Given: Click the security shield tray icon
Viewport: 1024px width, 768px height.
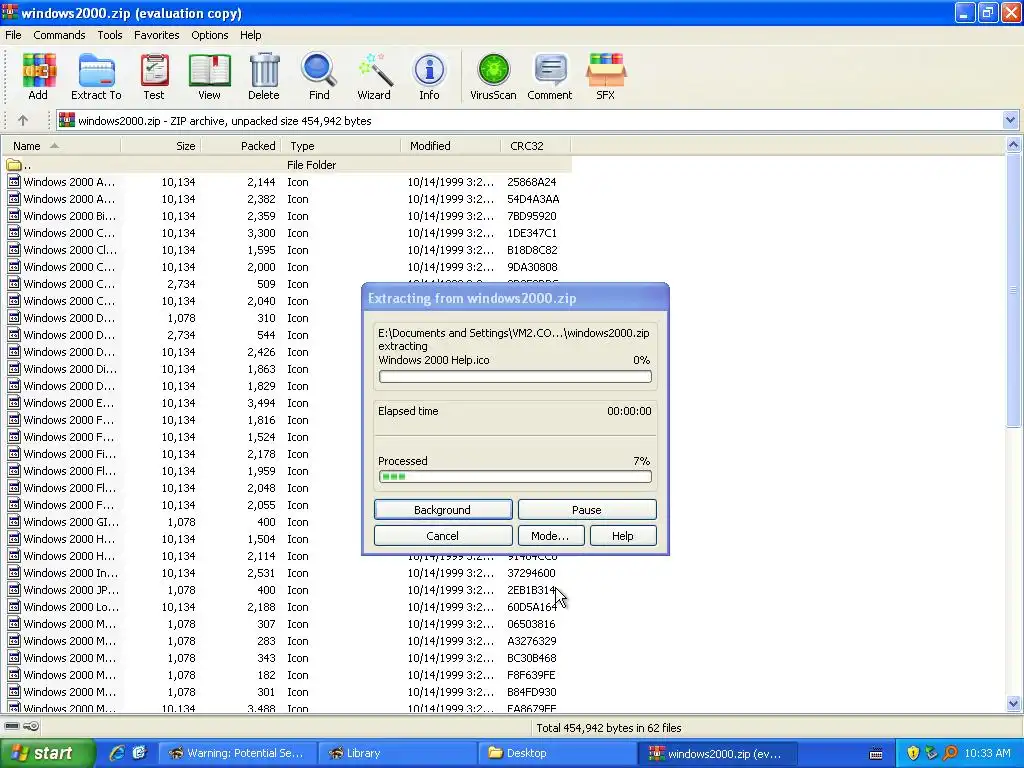Looking at the screenshot, I should pos(913,753).
